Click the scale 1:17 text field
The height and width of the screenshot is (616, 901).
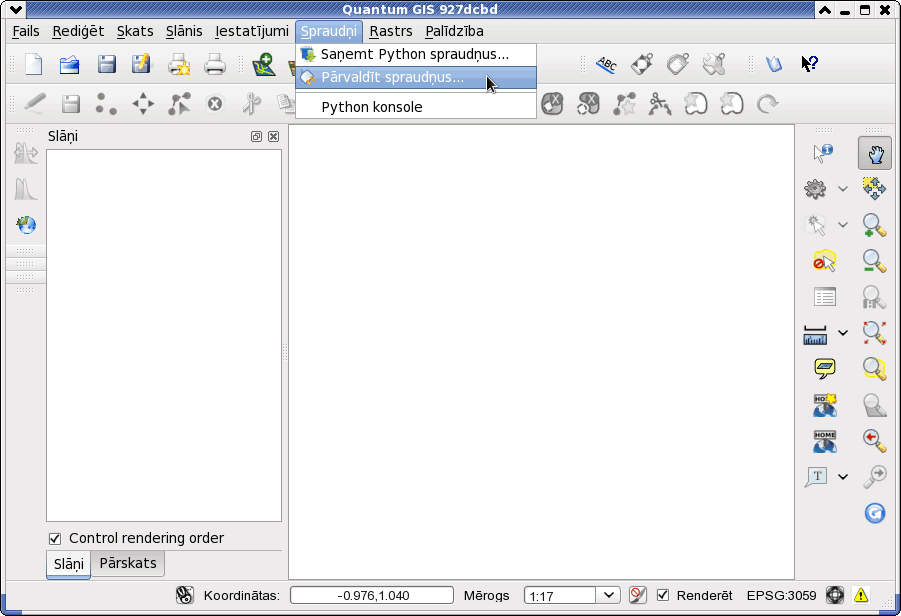tap(560, 595)
